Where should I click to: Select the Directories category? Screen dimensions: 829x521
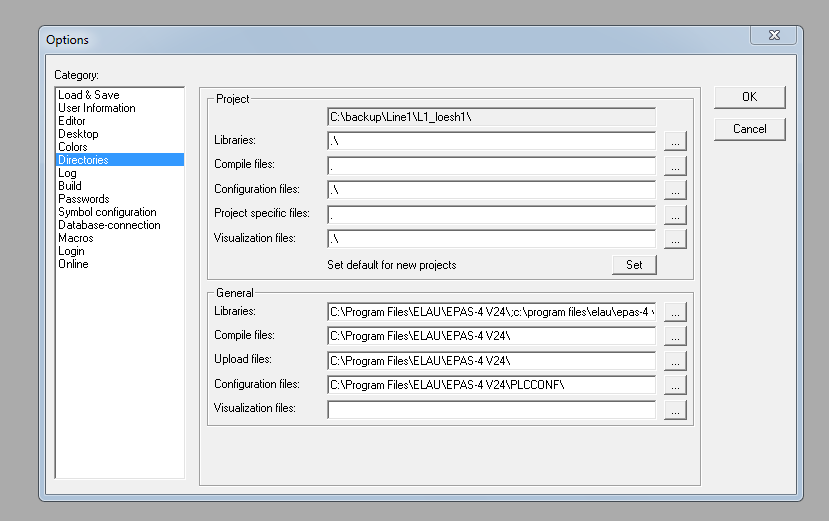[x=119, y=160]
